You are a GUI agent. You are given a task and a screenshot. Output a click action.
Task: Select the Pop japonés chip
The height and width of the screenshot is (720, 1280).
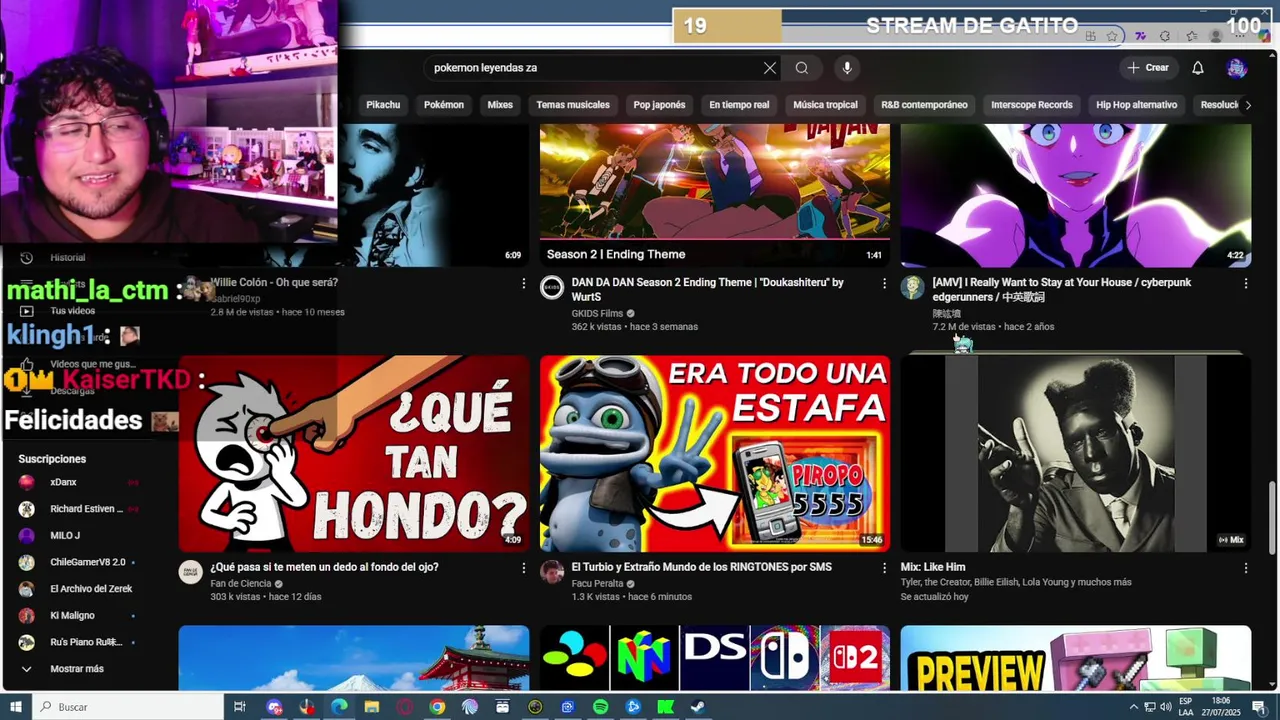[x=659, y=105]
